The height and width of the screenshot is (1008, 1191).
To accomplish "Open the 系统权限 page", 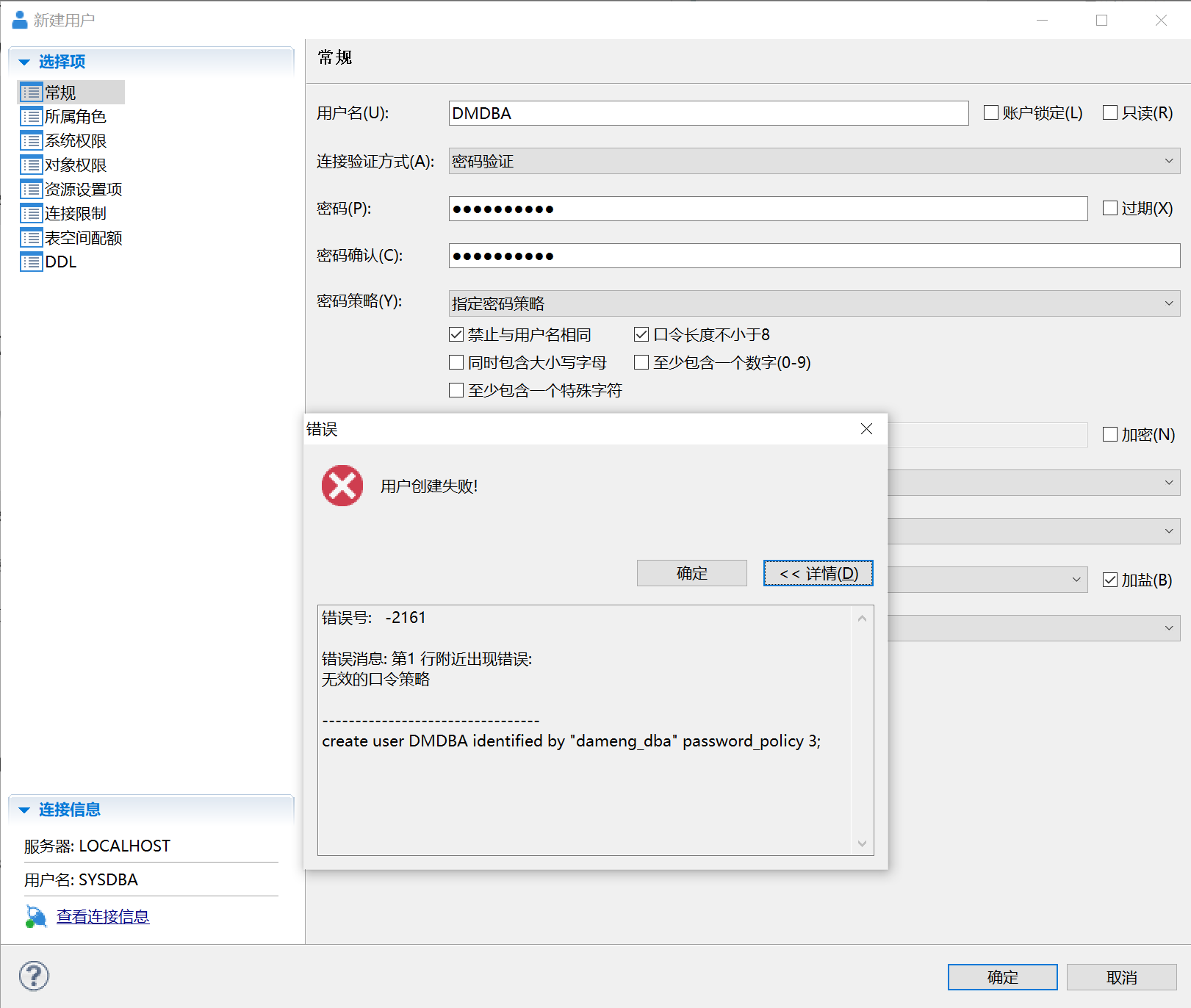I will coord(76,141).
